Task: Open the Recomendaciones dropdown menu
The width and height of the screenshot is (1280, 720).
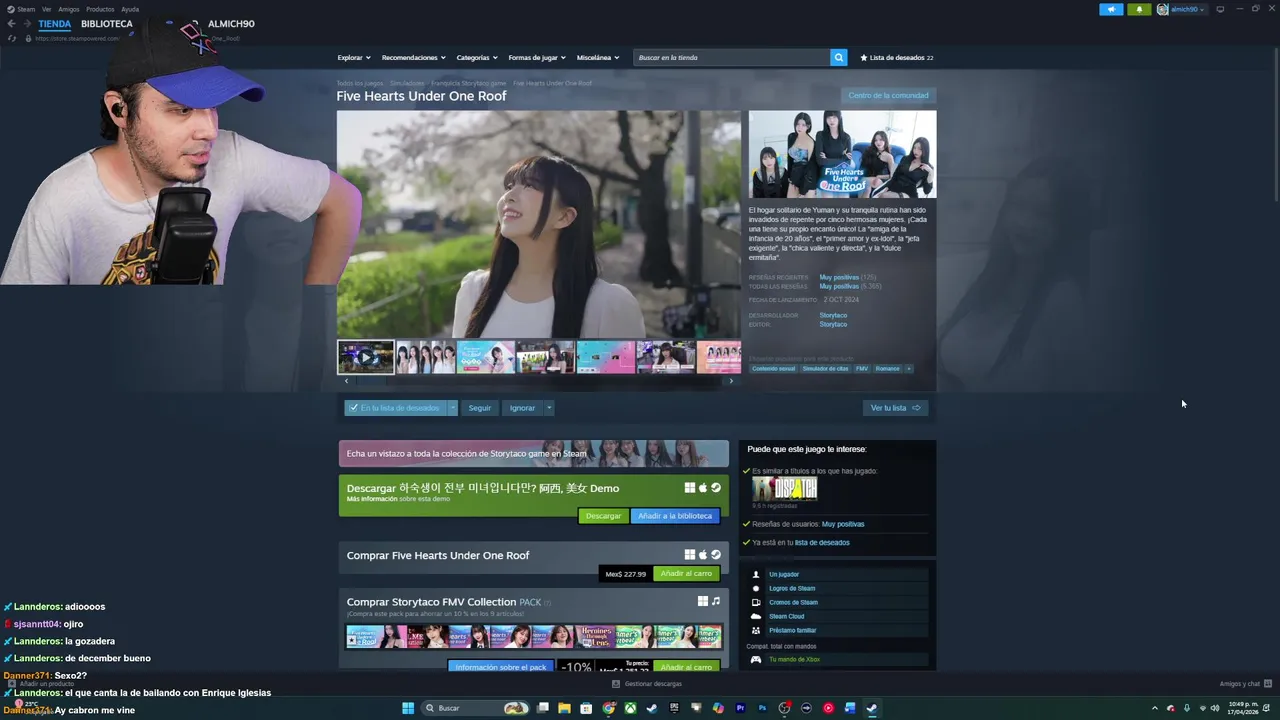Action: coord(413,57)
